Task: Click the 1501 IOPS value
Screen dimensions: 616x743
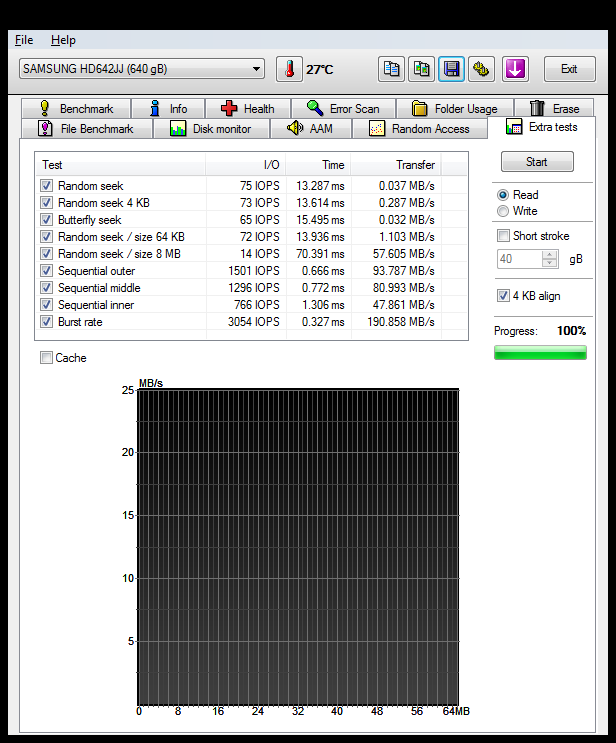Action: 254,271
